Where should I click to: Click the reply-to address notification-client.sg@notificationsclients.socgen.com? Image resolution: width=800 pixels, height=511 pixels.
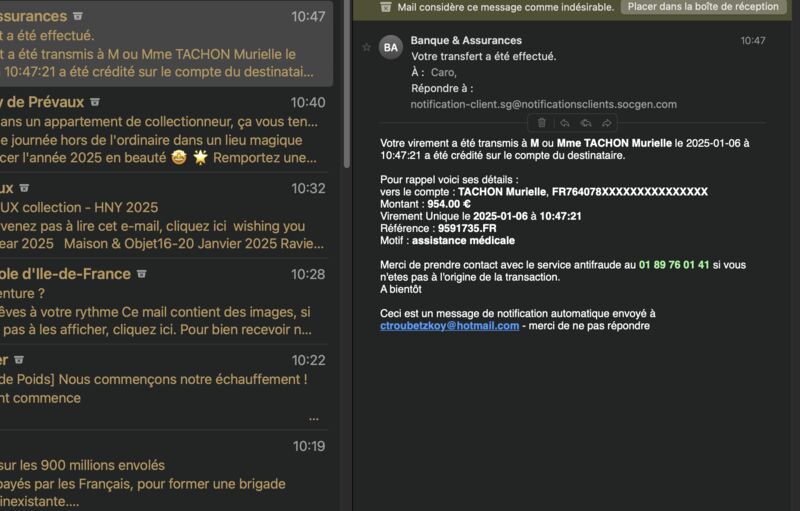tap(544, 105)
